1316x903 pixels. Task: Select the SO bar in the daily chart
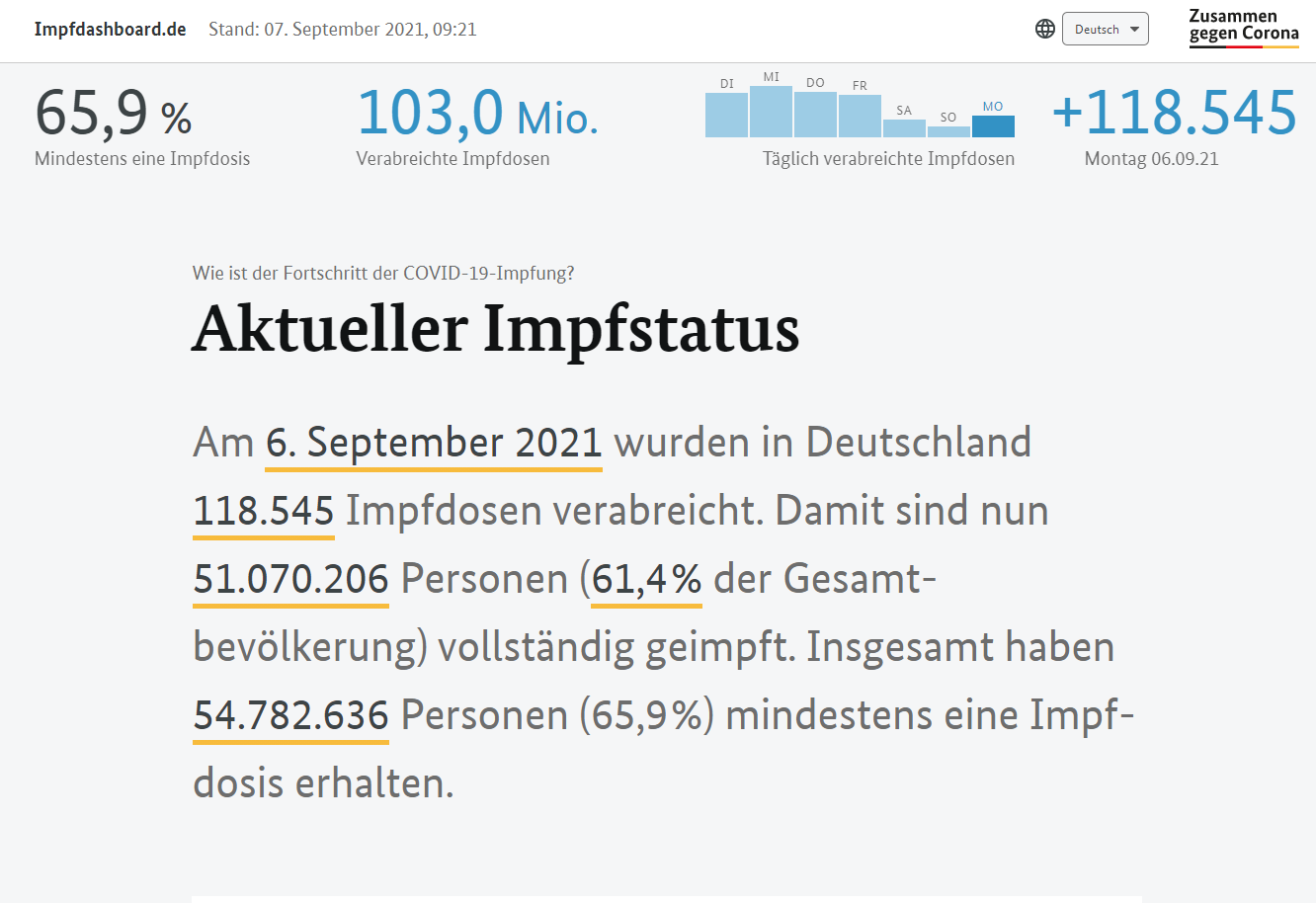pos(948,131)
